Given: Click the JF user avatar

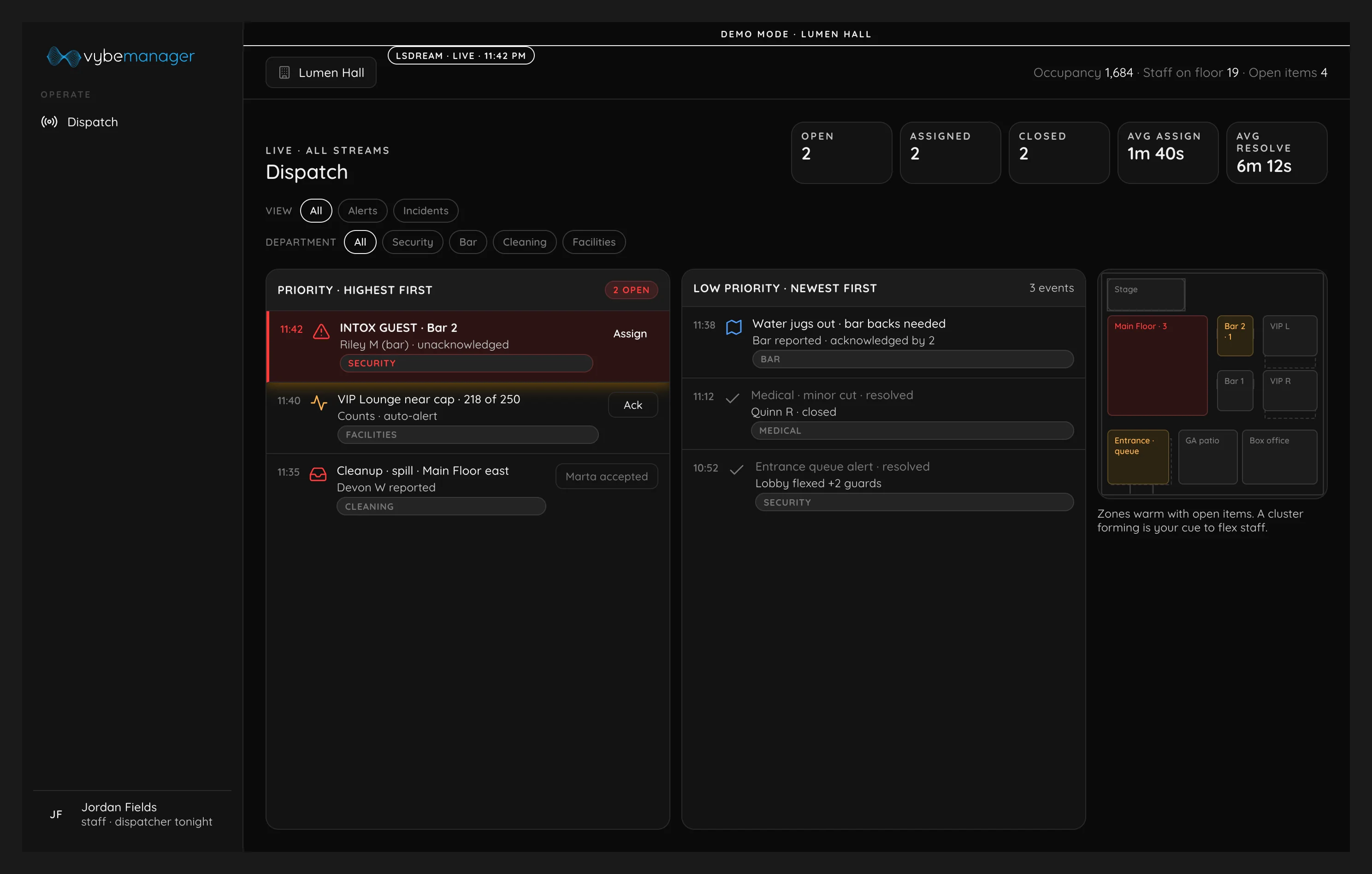Looking at the screenshot, I should point(56,814).
